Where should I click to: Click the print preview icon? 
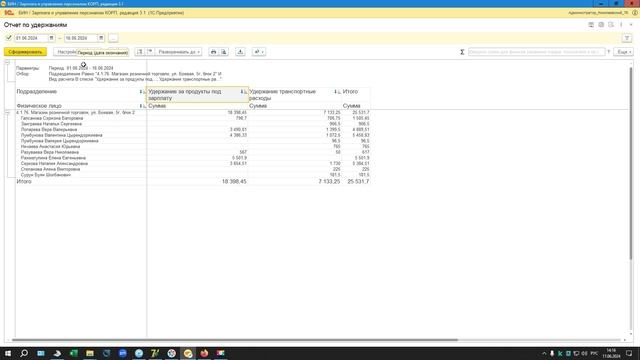(224, 52)
